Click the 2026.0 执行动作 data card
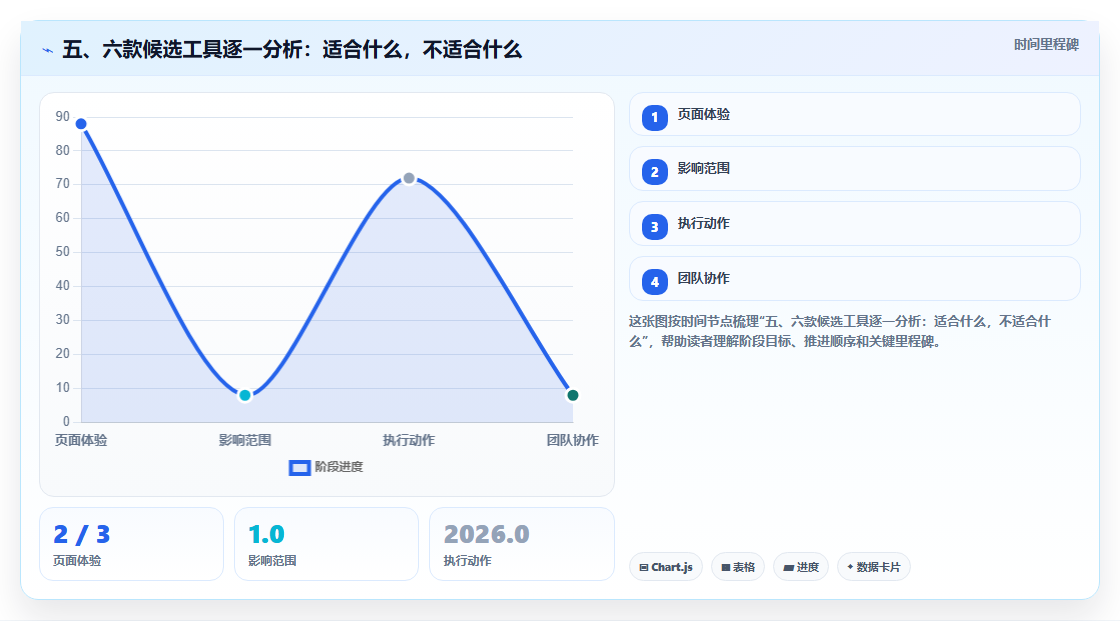1120x621 pixels. pyautogui.click(x=522, y=545)
